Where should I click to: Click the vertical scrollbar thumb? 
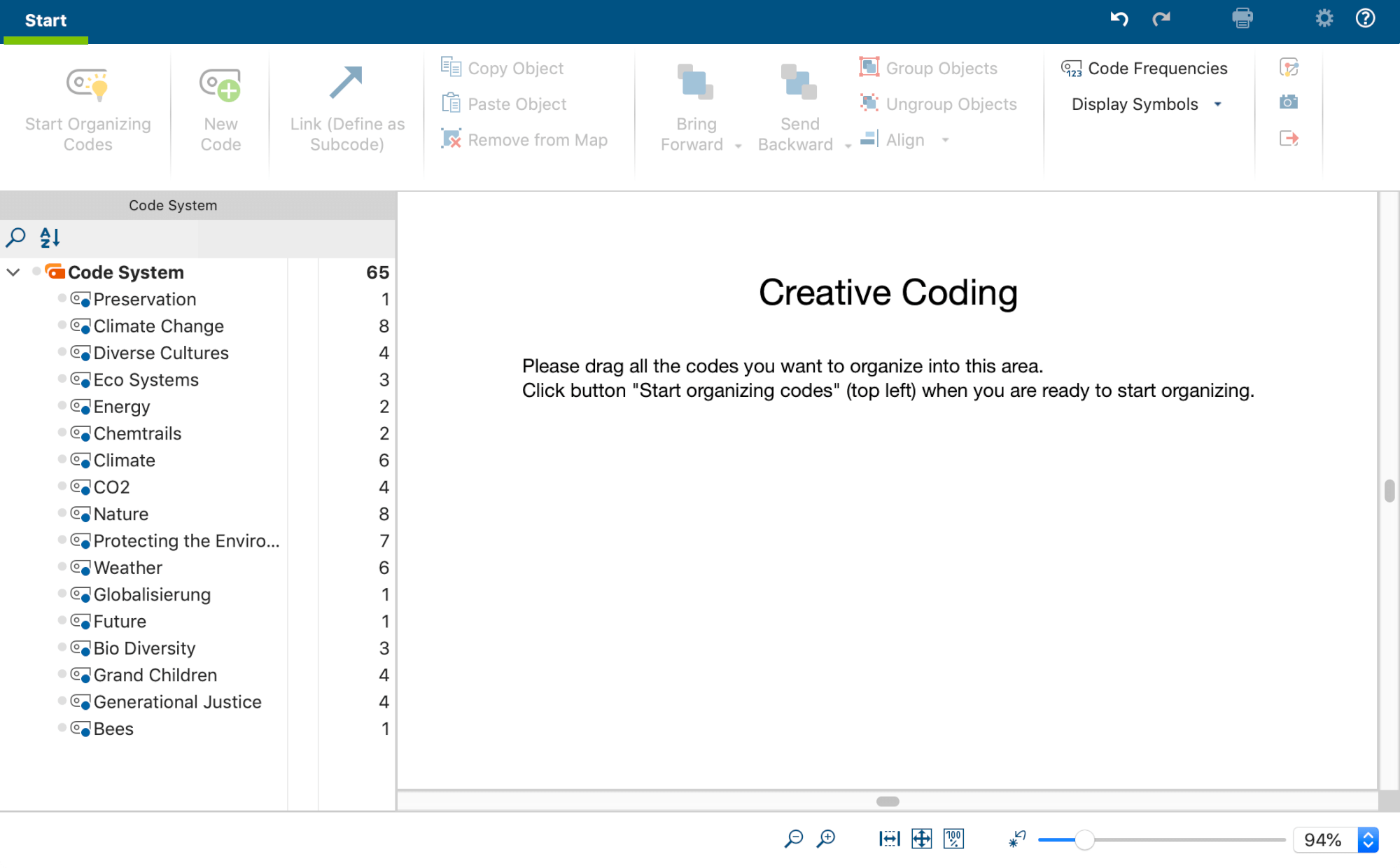[x=1389, y=491]
